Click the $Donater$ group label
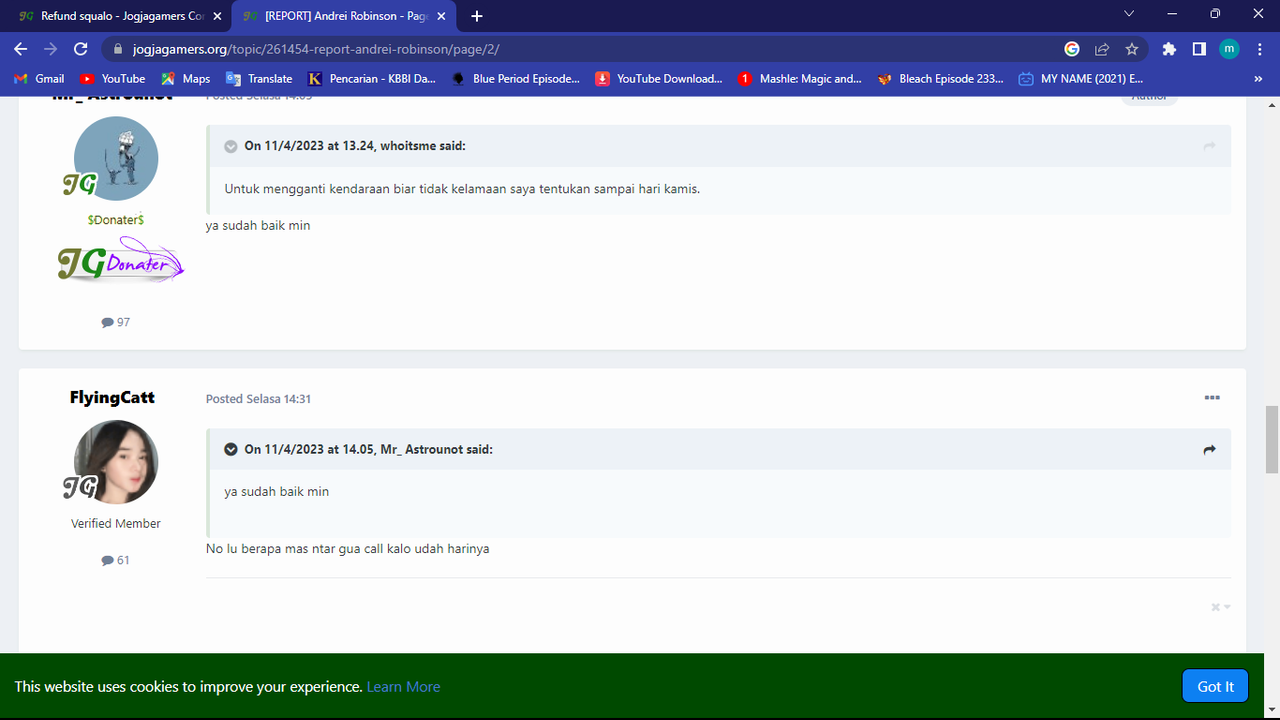This screenshot has width=1280, height=720. [x=116, y=220]
